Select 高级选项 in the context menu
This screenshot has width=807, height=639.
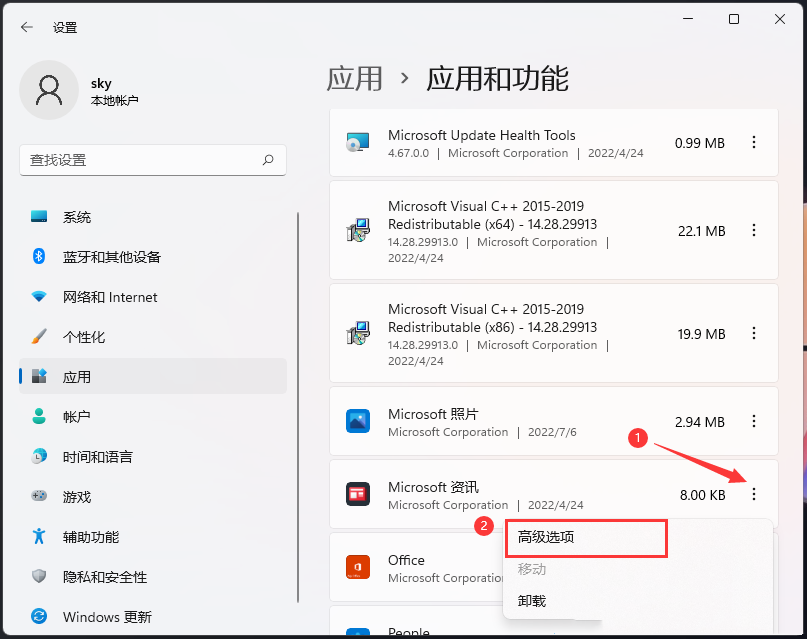click(586, 538)
